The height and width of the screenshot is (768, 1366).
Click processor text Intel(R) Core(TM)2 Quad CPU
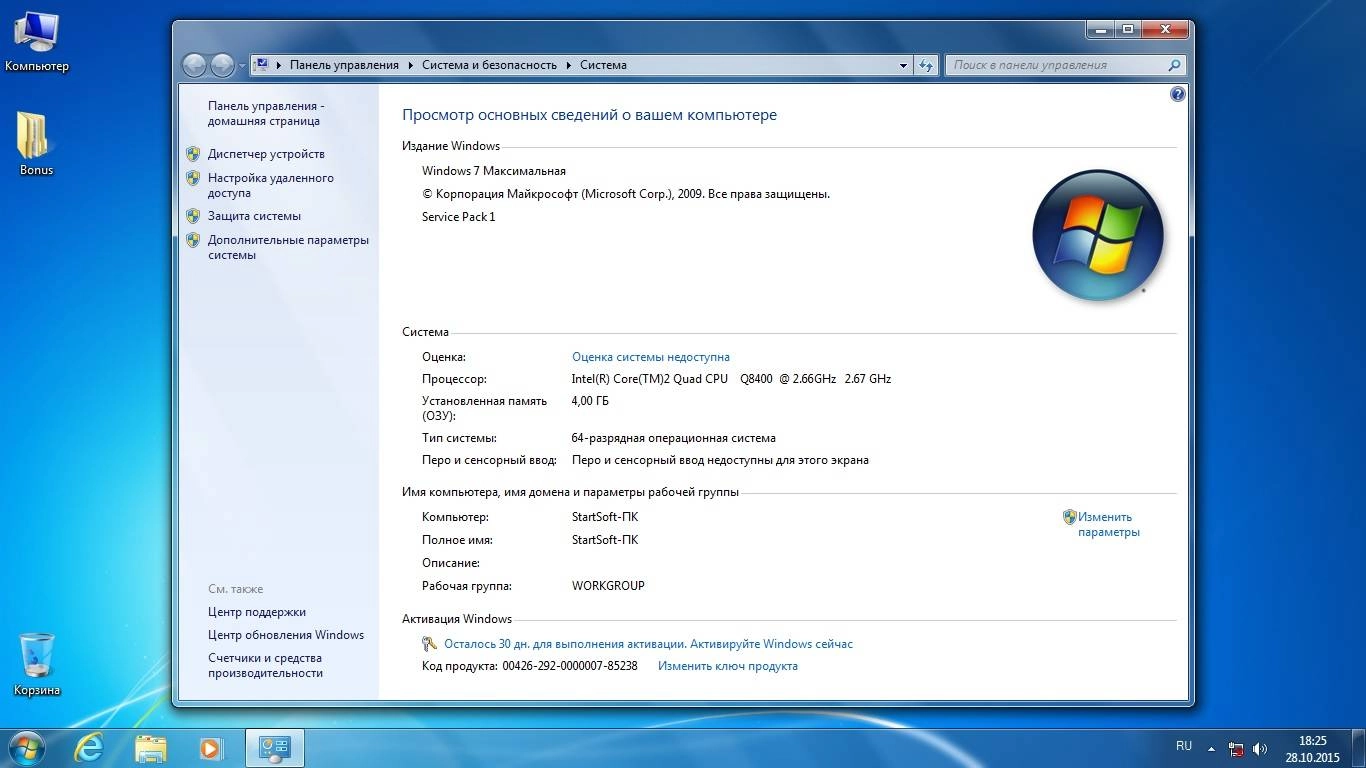(x=650, y=379)
